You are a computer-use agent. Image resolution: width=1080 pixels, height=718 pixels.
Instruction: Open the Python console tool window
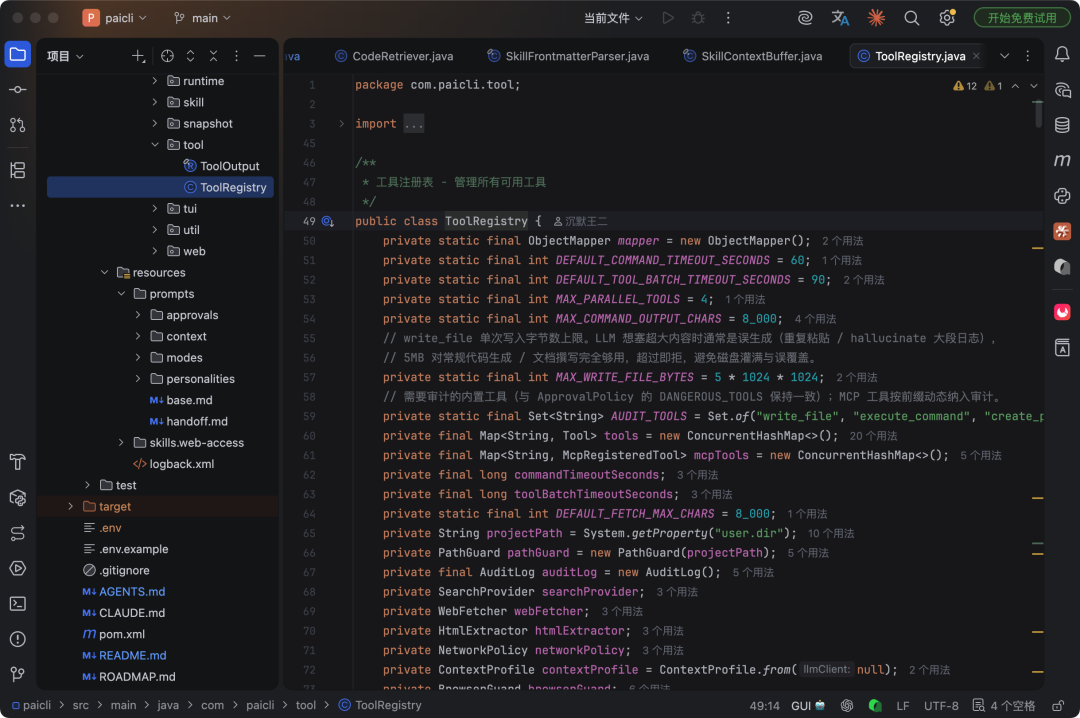coord(1062,195)
